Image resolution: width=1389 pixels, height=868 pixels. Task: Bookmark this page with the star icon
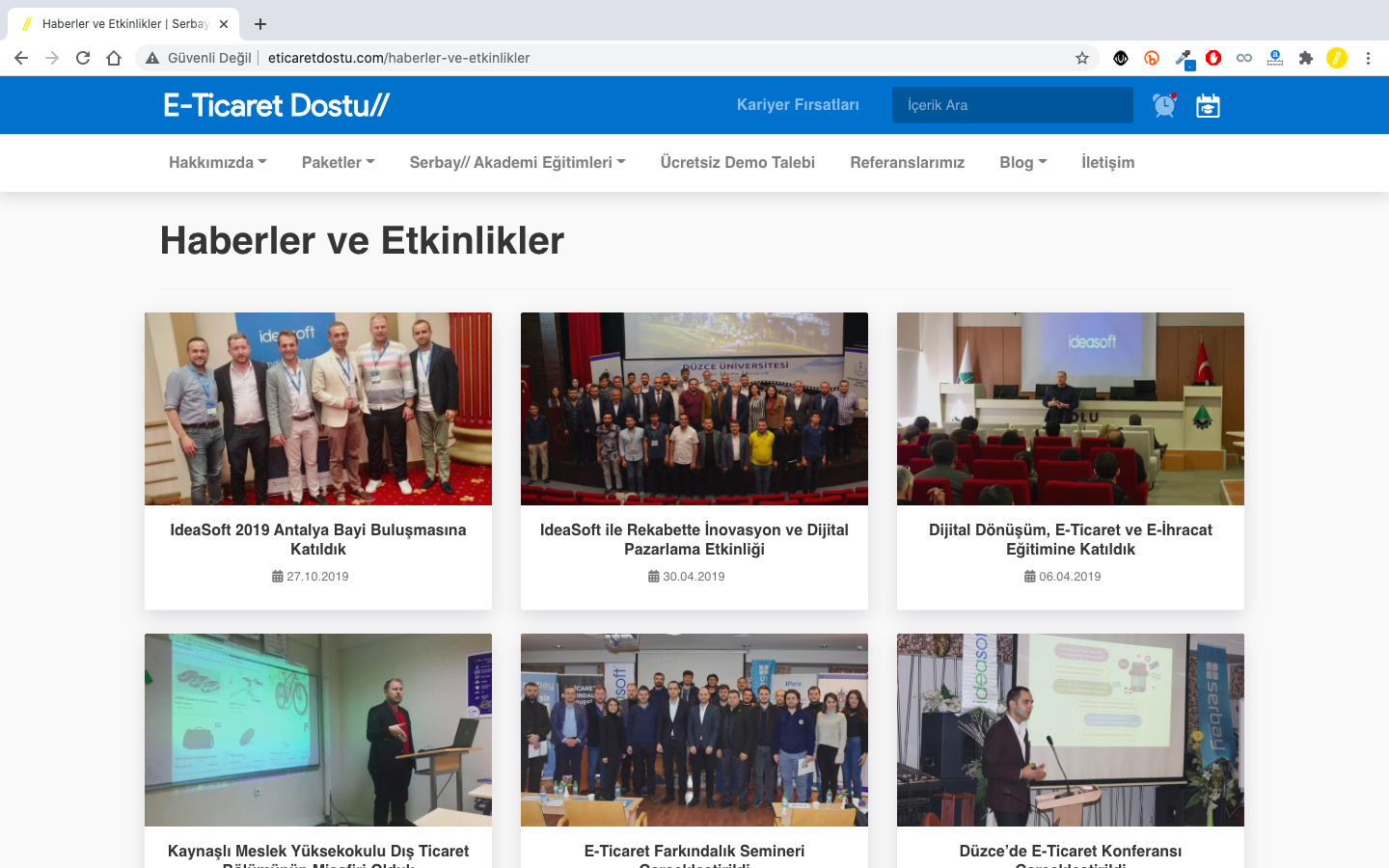click(x=1082, y=58)
